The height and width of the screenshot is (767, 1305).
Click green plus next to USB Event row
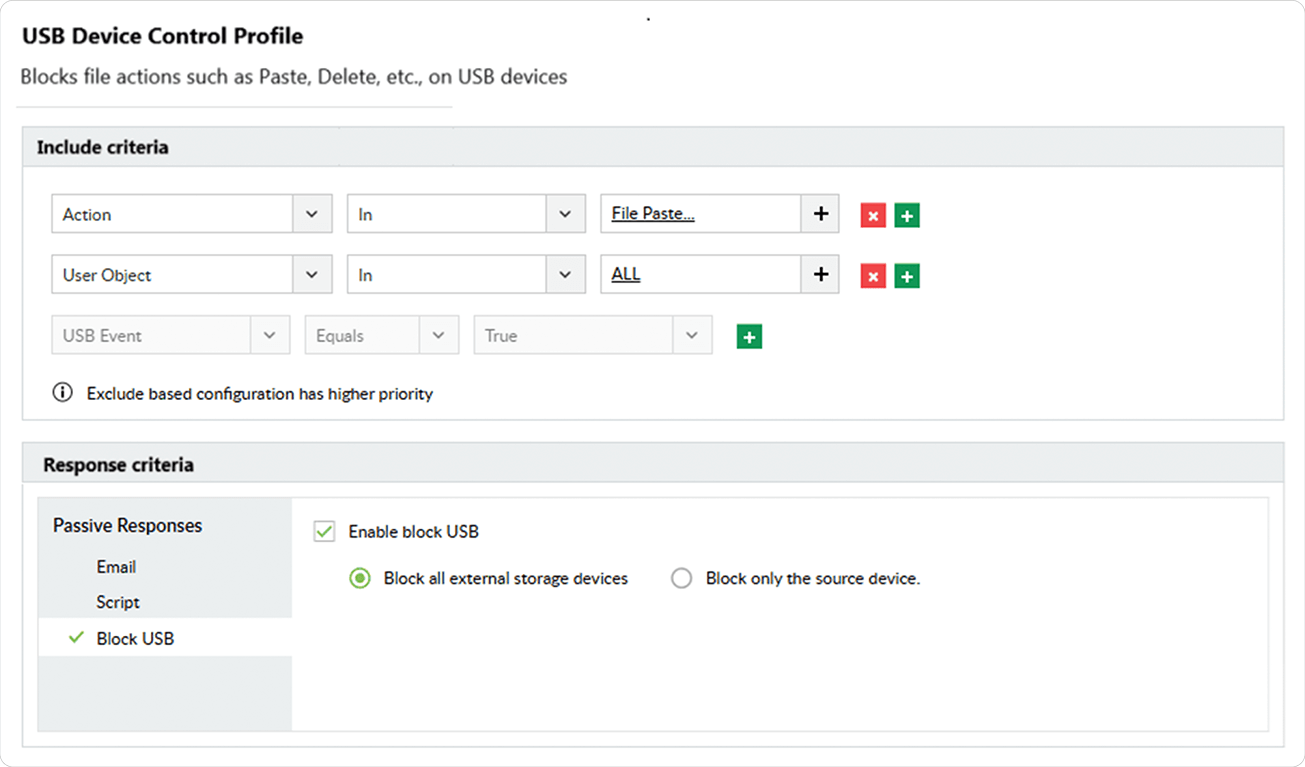coord(749,337)
